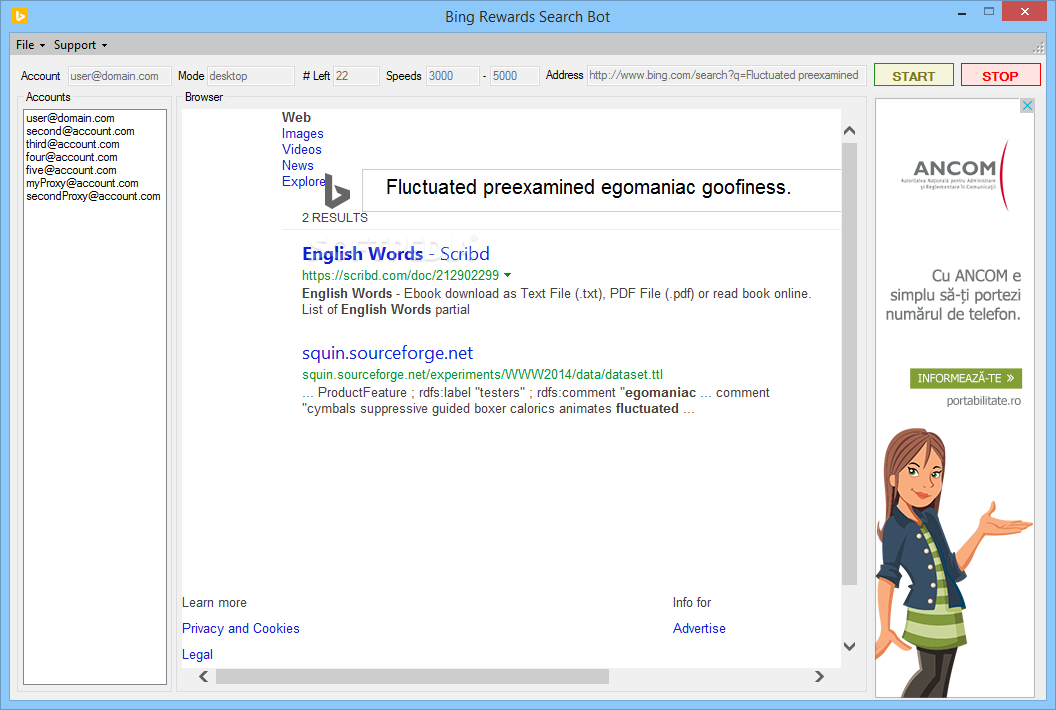Click the STOP button
Viewport: 1056px width, 710px height.
pos(1000,75)
